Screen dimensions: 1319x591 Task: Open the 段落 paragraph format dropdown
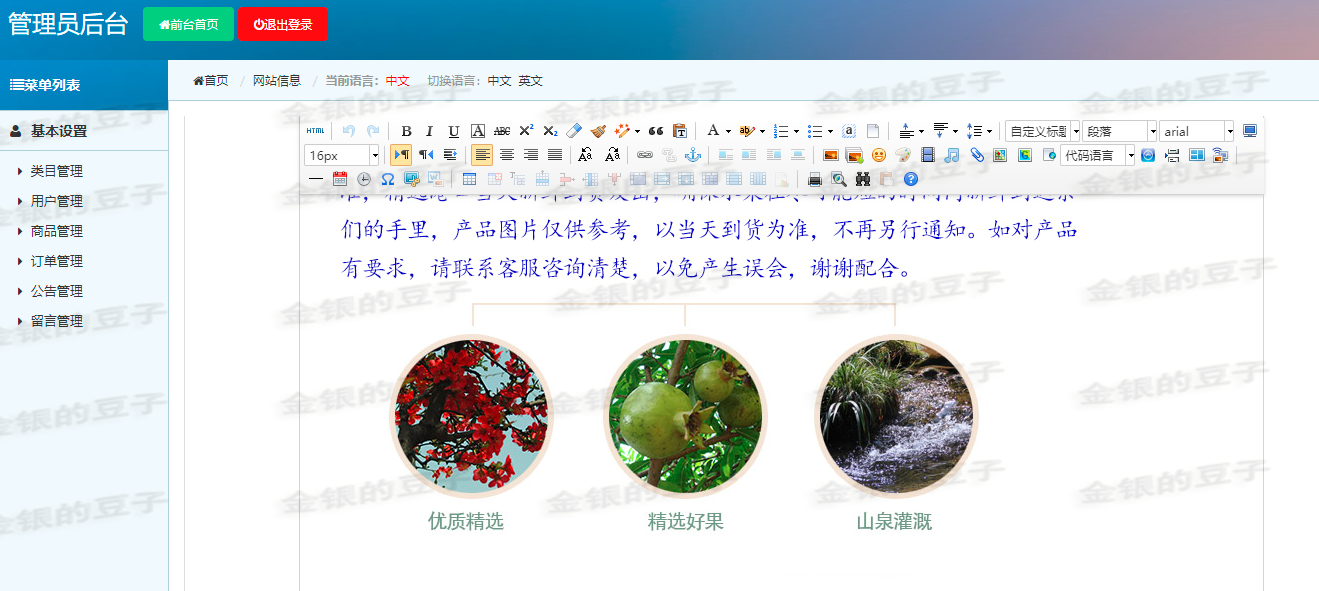click(x=1119, y=131)
